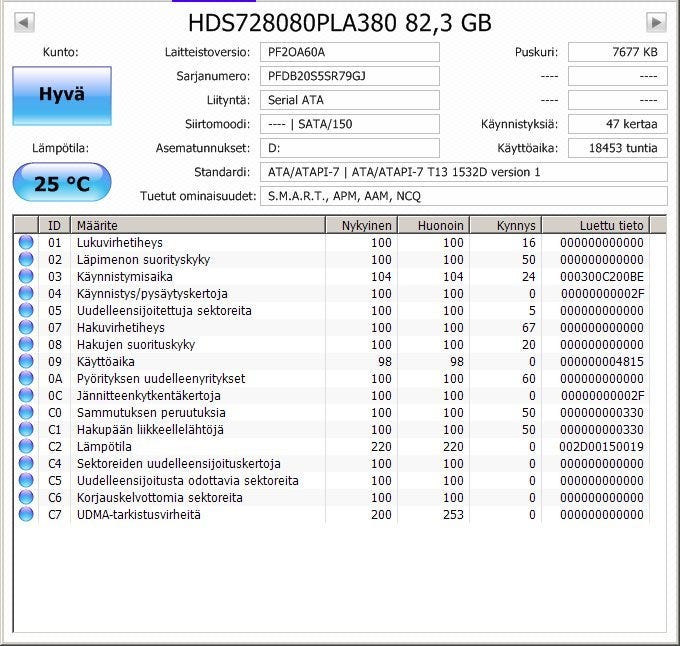Select the Jännitteenkytkentäkertoja attribute name
Screen dimensions: 680x646
coord(149,395)
